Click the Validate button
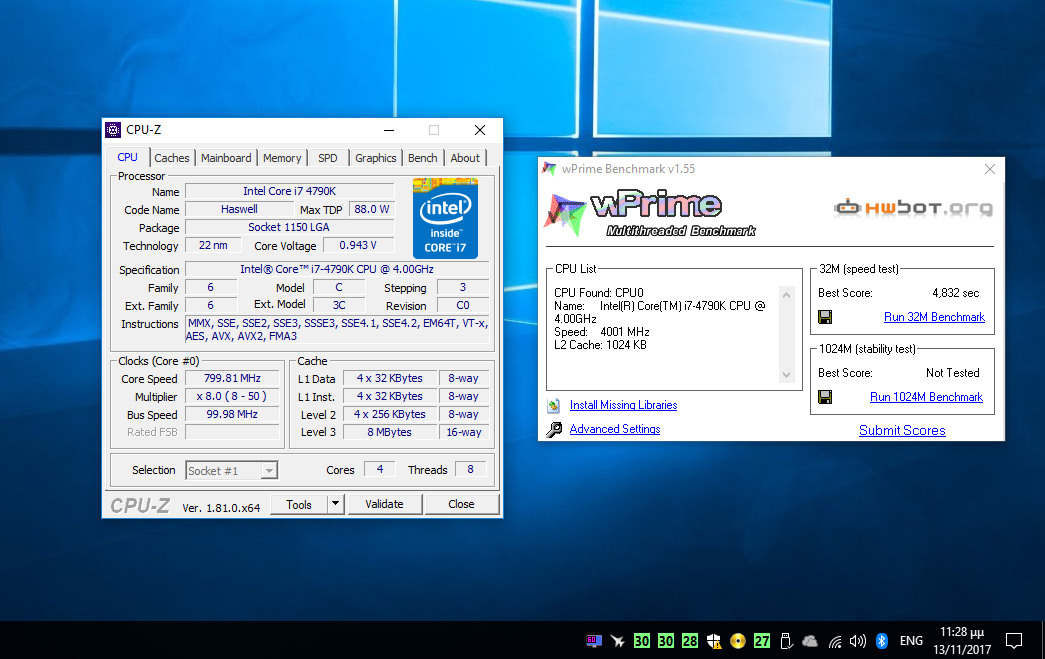 [385, 504]
